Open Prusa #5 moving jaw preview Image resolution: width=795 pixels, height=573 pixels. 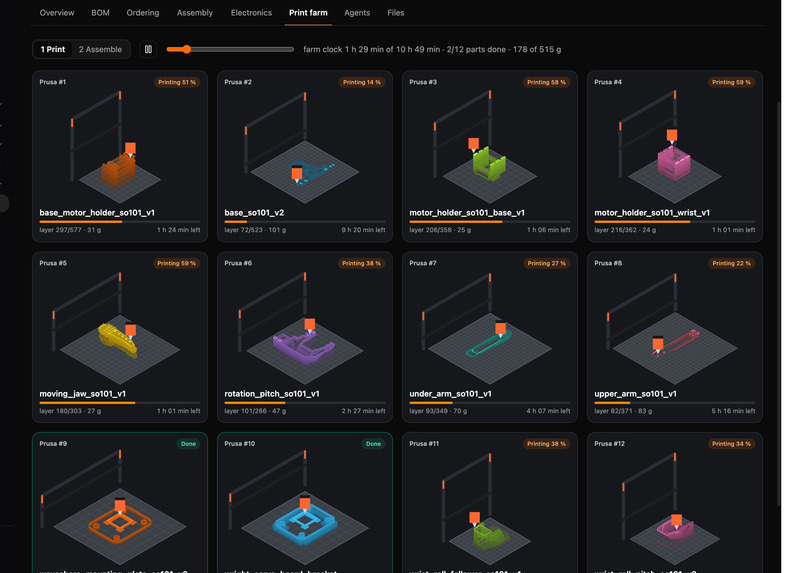pos(120,327)
